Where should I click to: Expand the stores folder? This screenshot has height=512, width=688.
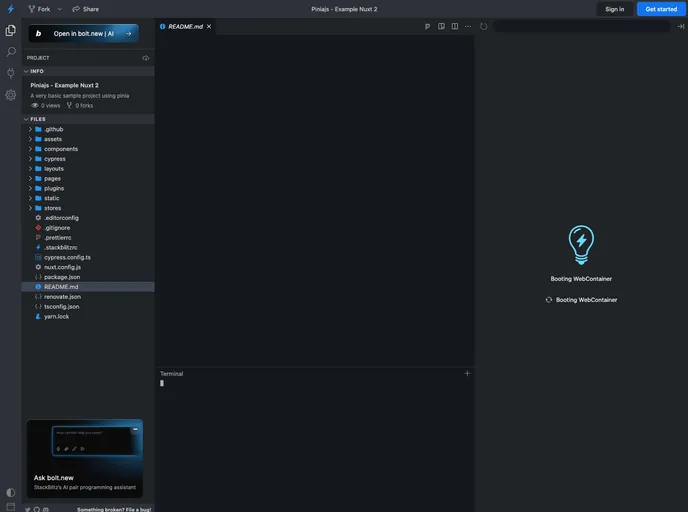coord(88,208)
